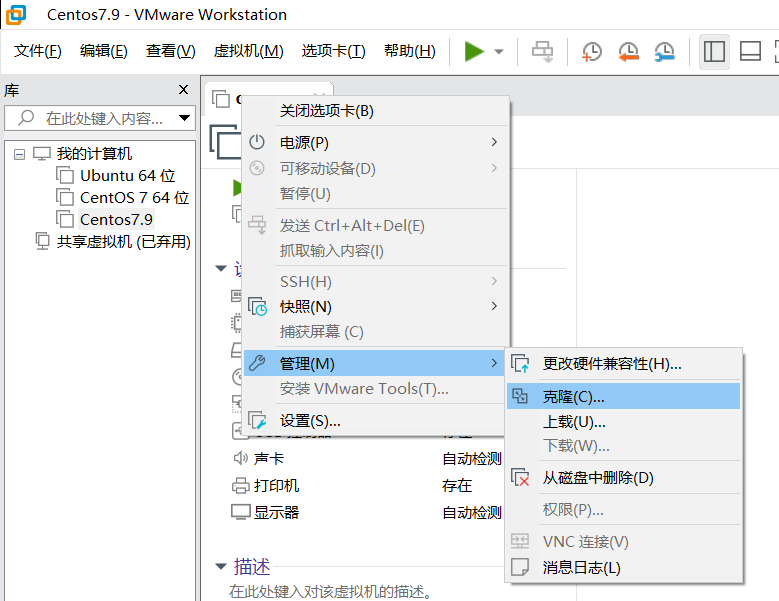
Task: Click the snapshot icon beside 快照(N)
Action: pos(258,307)
